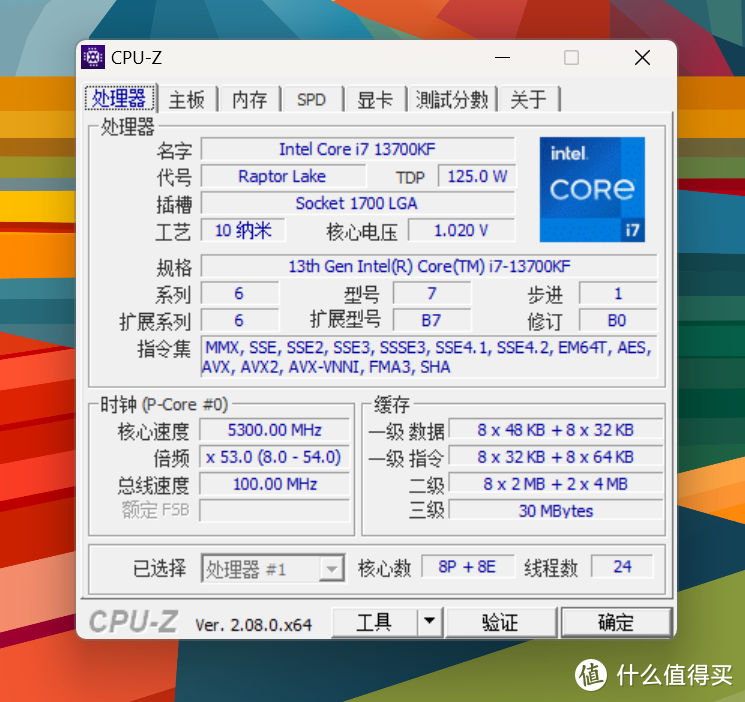Click the CPU-Z app icon in title bar
745x702 pixels.
click(93, 57)
